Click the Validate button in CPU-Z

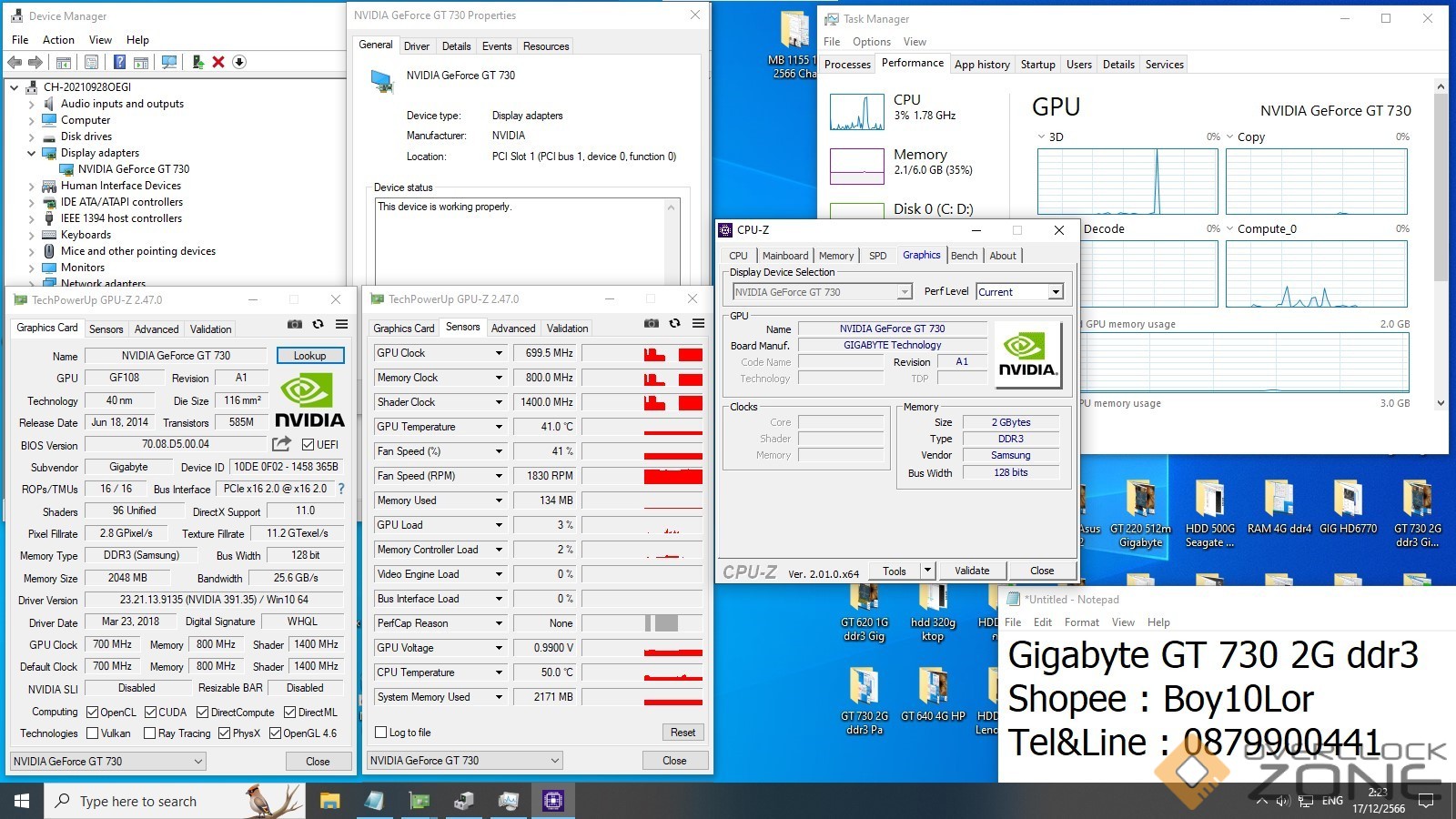click(972, 571)
